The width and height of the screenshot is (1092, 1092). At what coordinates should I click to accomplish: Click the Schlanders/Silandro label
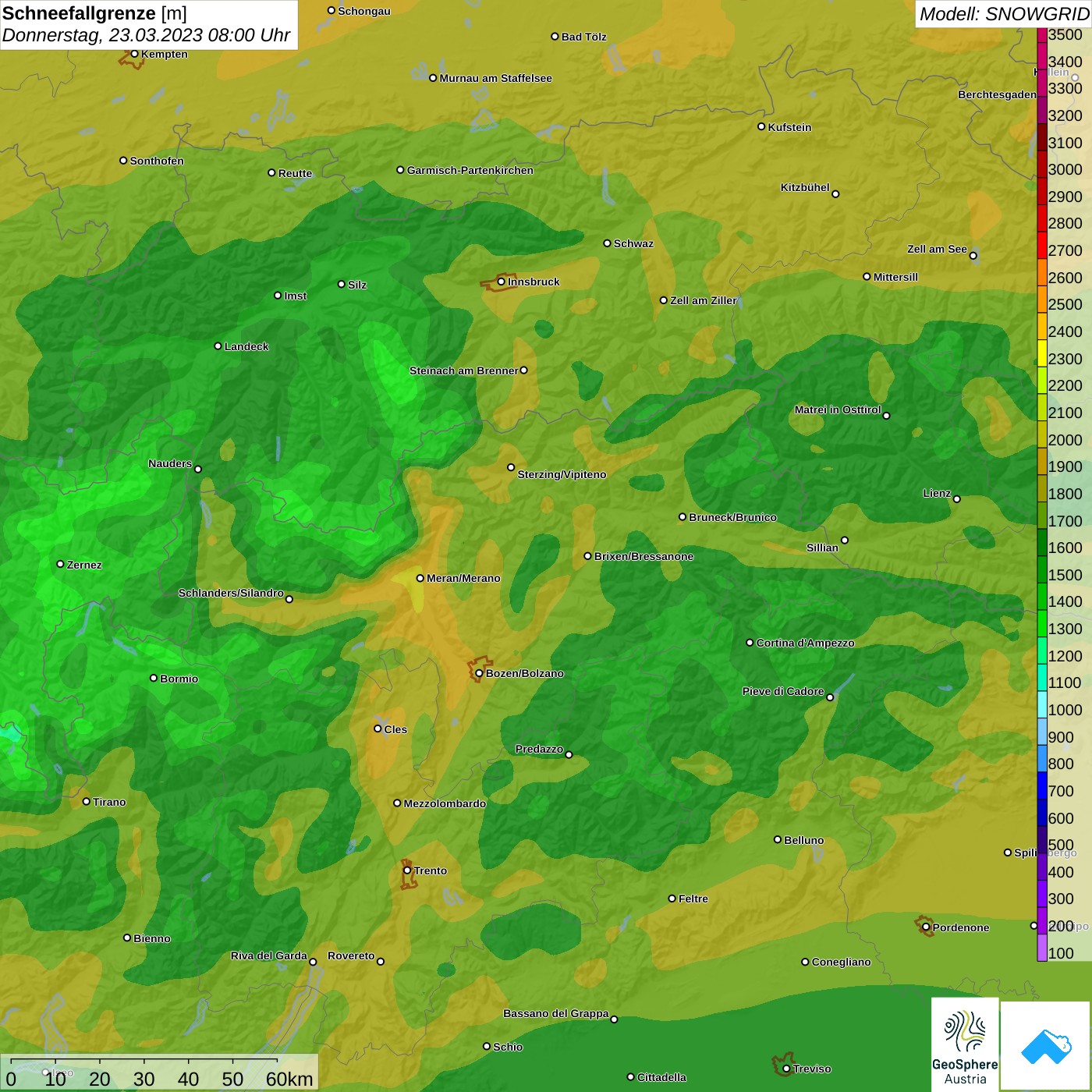pyautogui.click(x=231, y=593)
